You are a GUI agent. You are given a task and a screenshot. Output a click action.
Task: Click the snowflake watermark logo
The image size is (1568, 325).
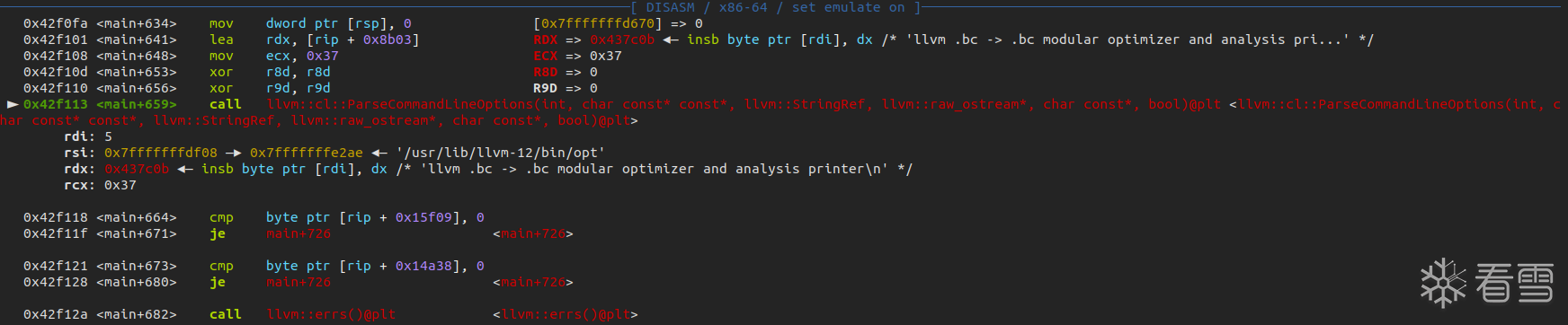tap(1443, 283)
